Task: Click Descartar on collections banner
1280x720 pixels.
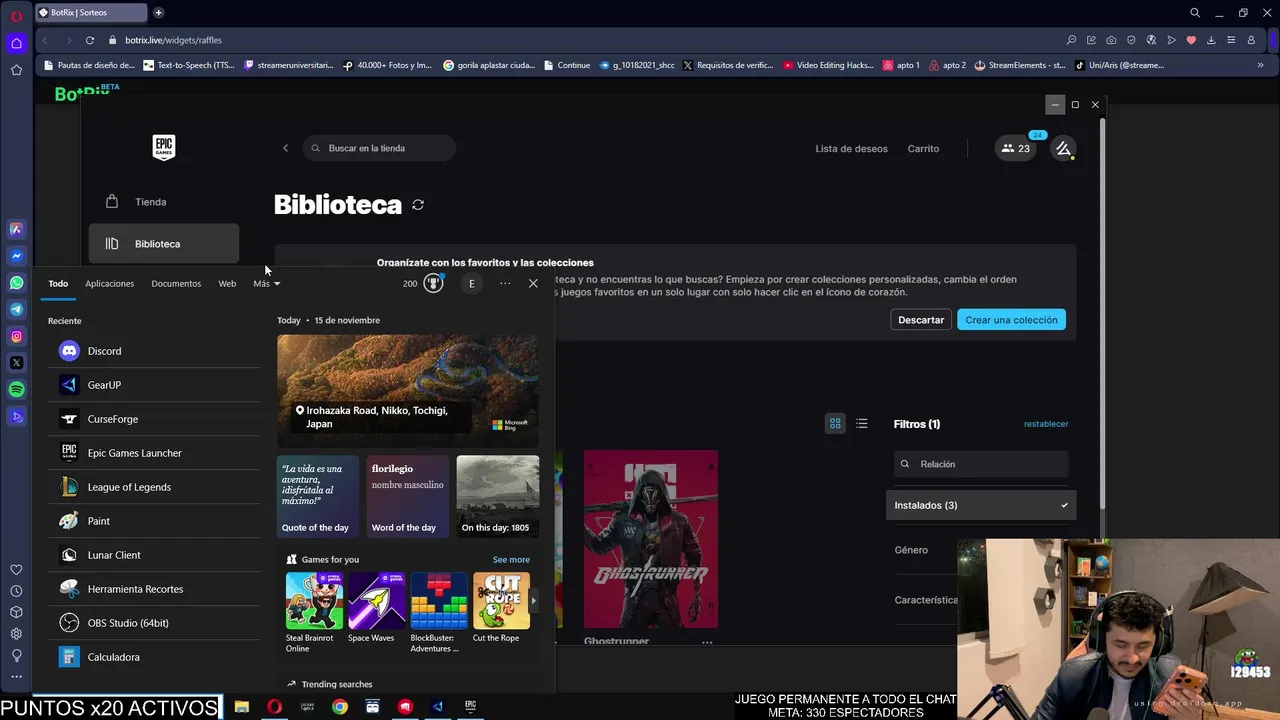Action: click(x=921, y=320)
